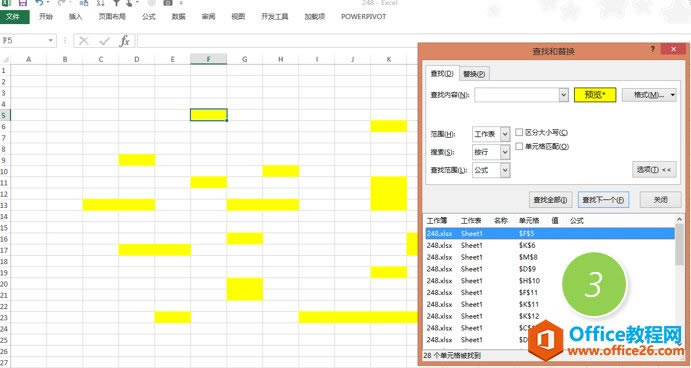
Task: Expand the Name Box dropdown arrow
Action: point(51,41)
